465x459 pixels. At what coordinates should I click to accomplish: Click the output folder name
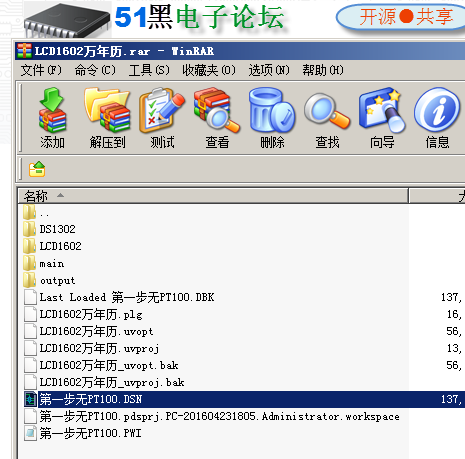pos(57,280)
